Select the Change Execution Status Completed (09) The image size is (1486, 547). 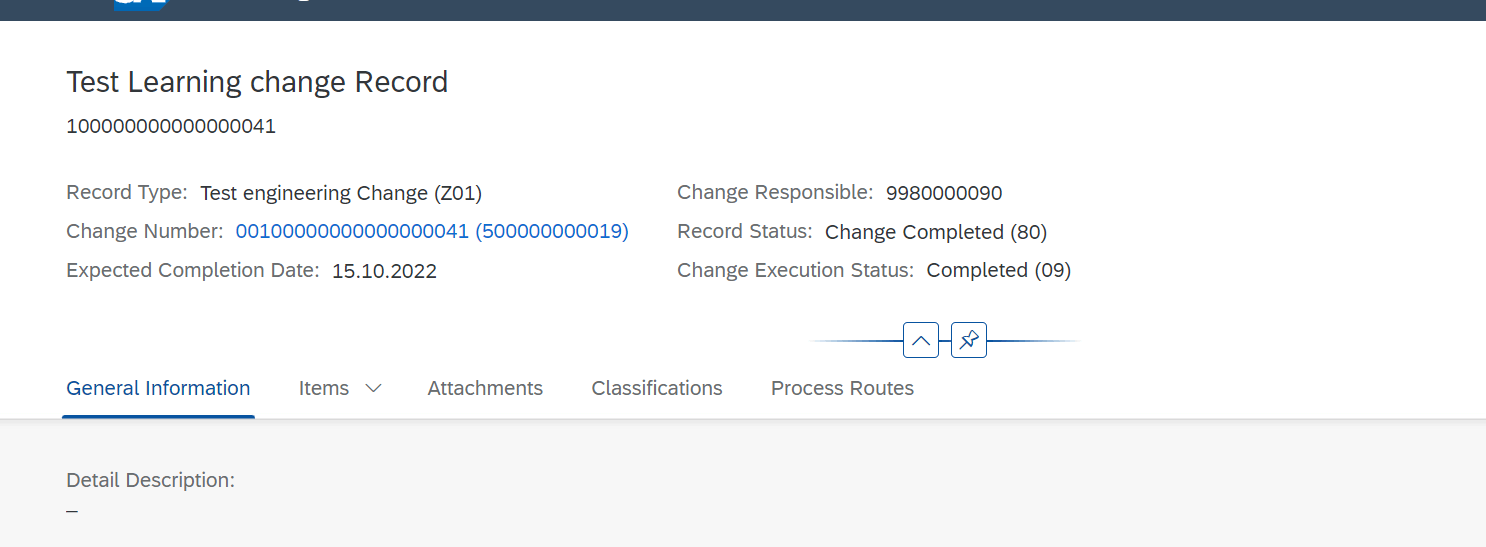999,270
